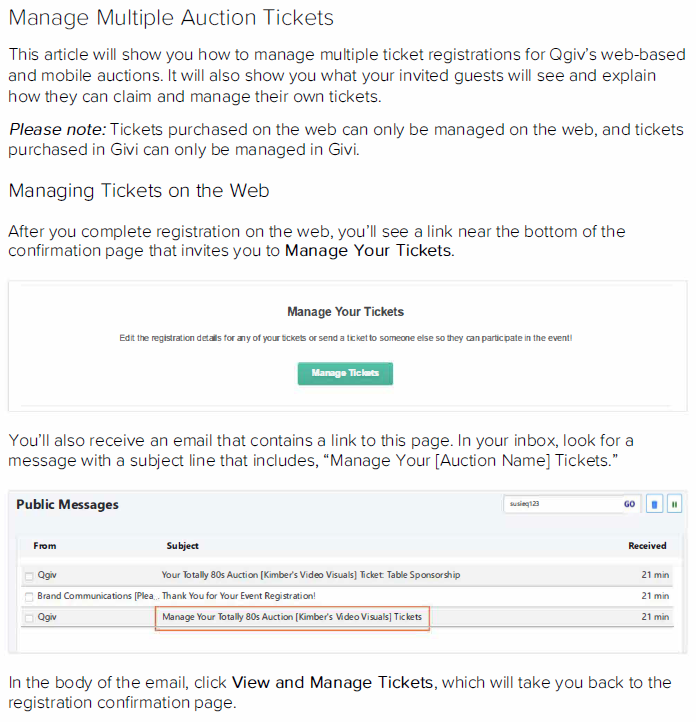Click the Manage Your Tickets heading in the confirmation box
The height and width of the screenshot is (722, 696).
(x=345, y=312)
